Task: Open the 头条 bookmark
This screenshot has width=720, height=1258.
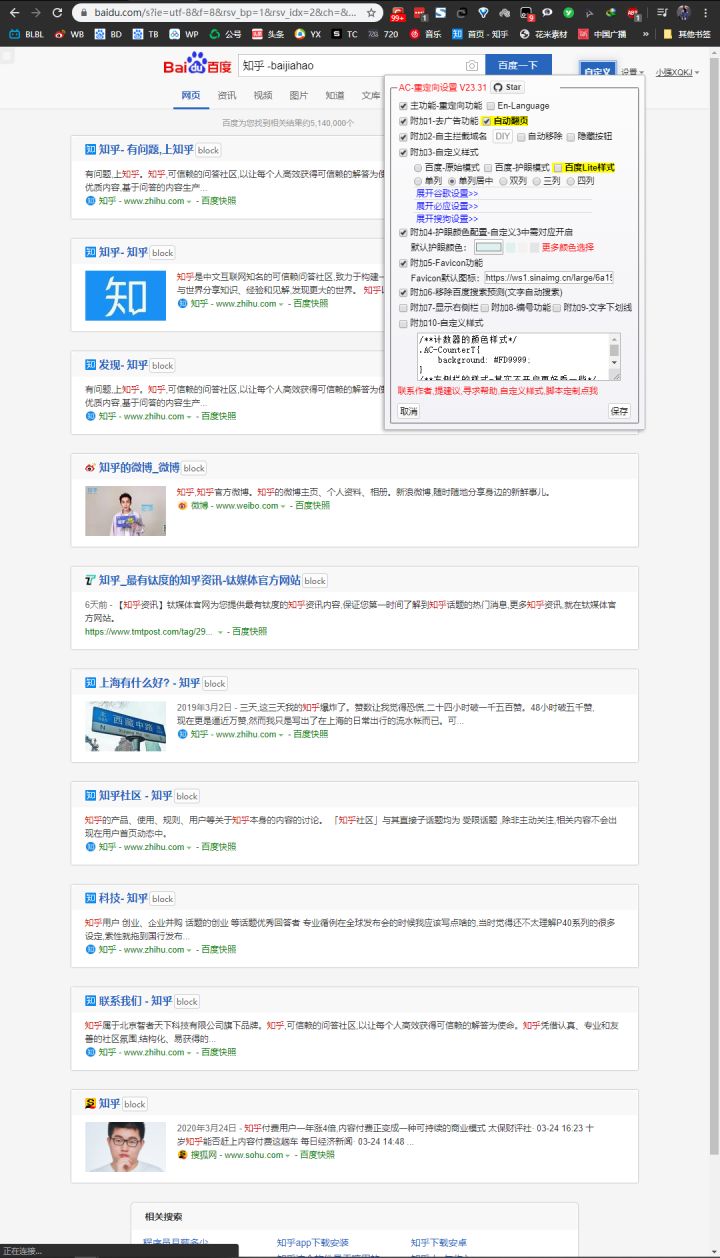Action: 267,33
